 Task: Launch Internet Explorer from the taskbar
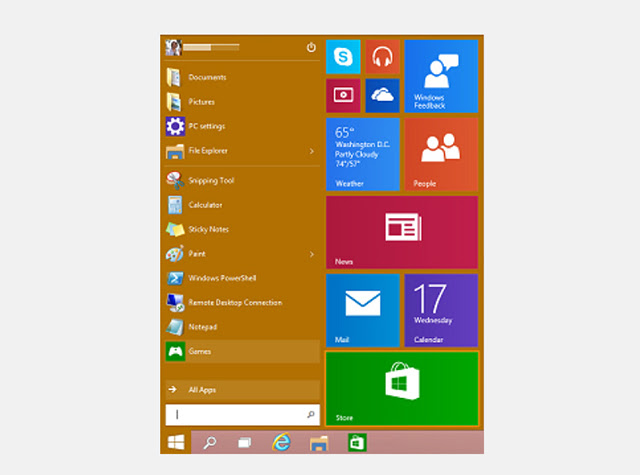tap(281, 442)
